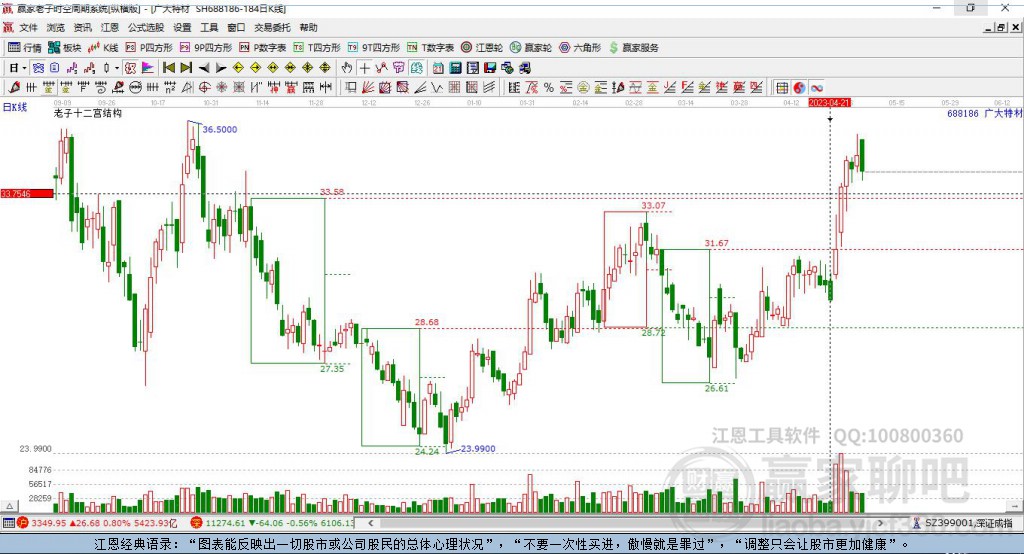Click the volume pane up-triangle expander
This screenshot has height=554, width=1024.
(9, 506)
